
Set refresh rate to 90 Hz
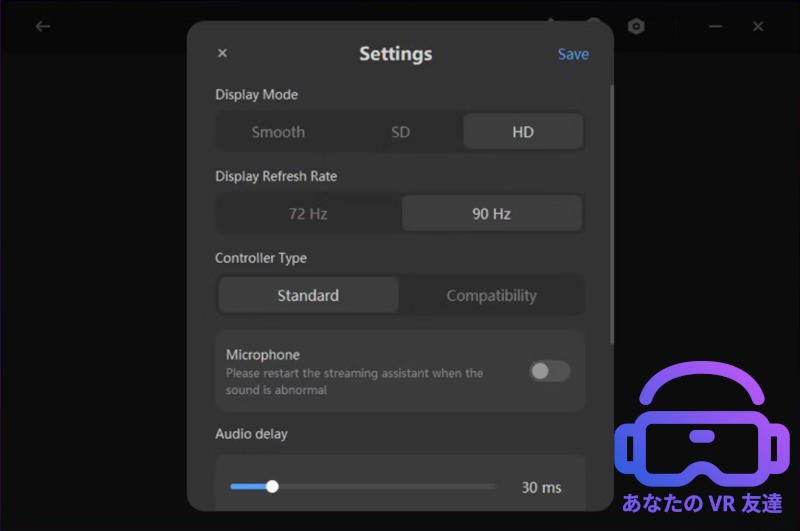click(492, 213)
